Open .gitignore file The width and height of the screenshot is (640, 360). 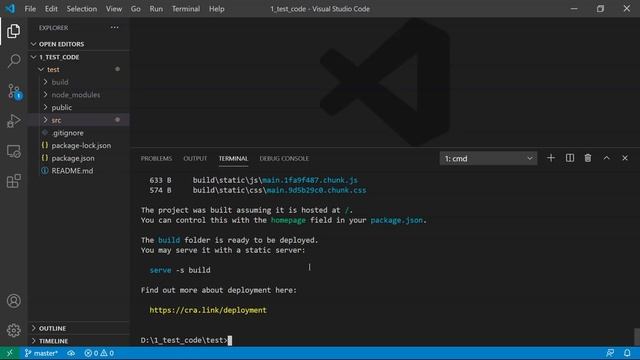coord(78,133)
